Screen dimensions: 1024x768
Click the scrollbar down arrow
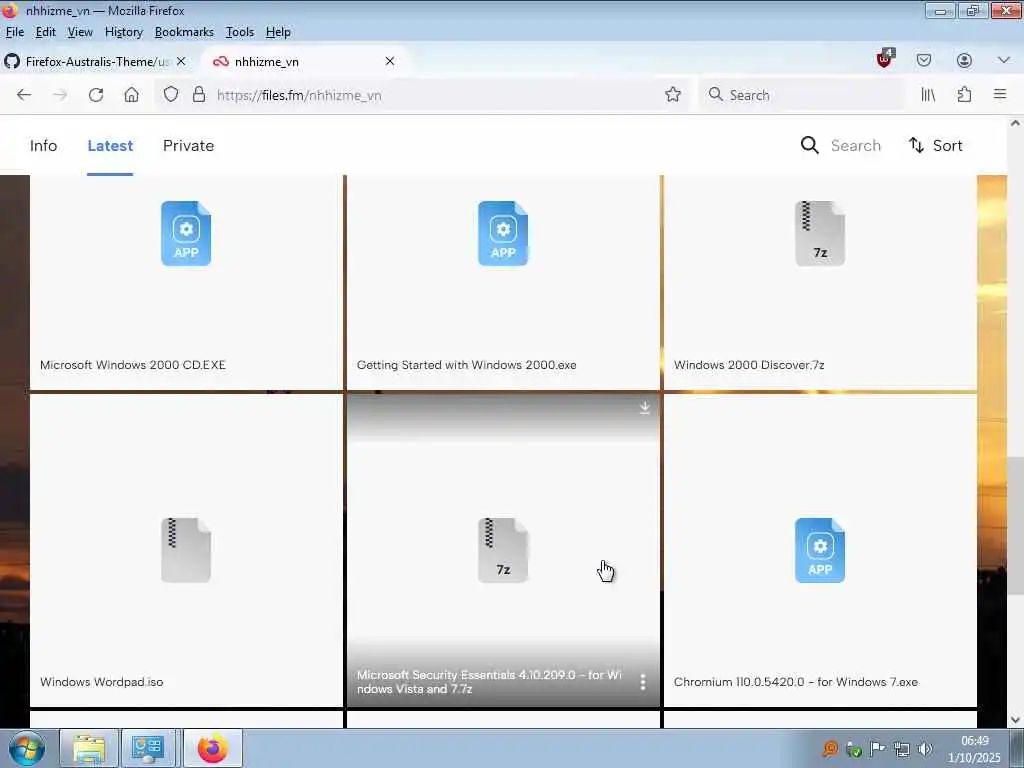(1016, 719)
